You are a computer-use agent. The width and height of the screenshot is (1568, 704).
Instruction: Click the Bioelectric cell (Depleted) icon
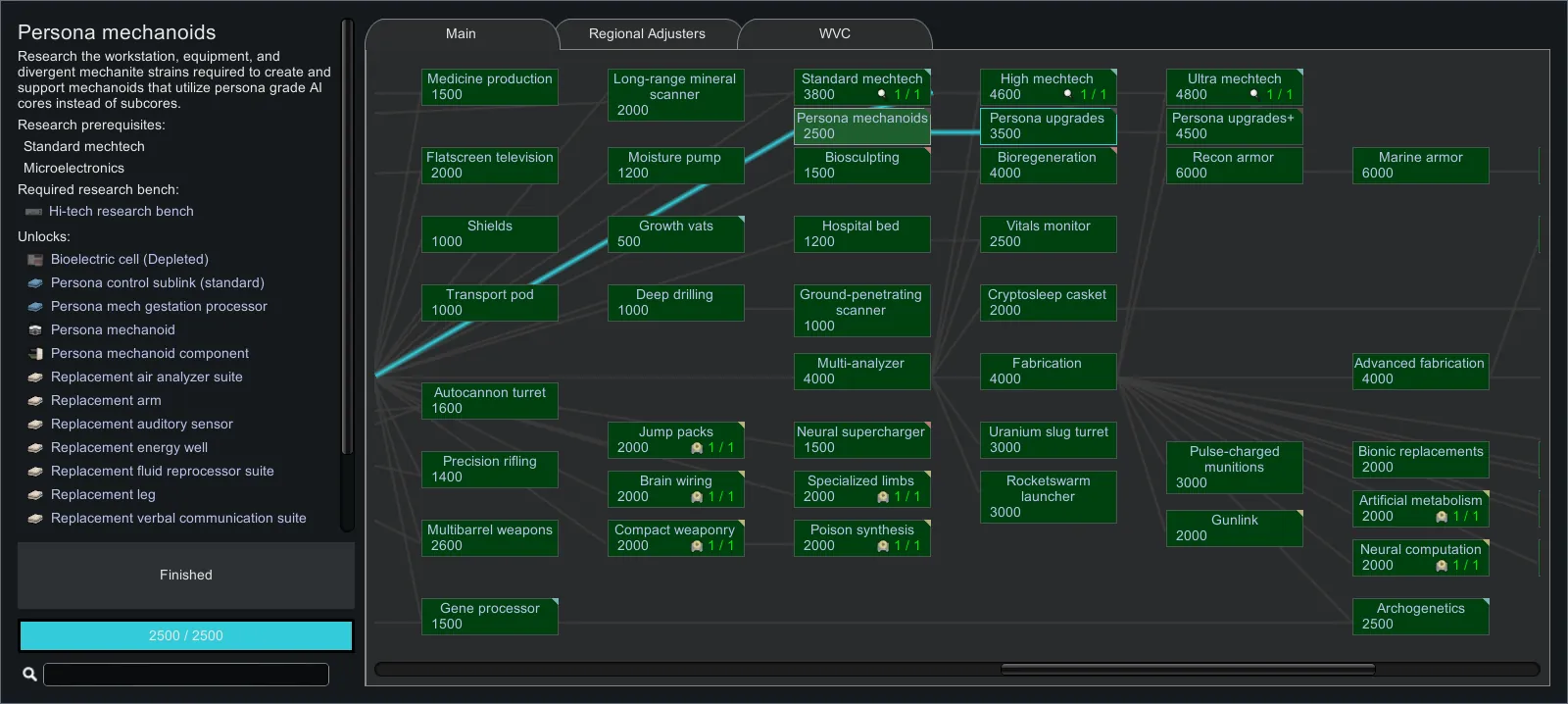[35, 260]
